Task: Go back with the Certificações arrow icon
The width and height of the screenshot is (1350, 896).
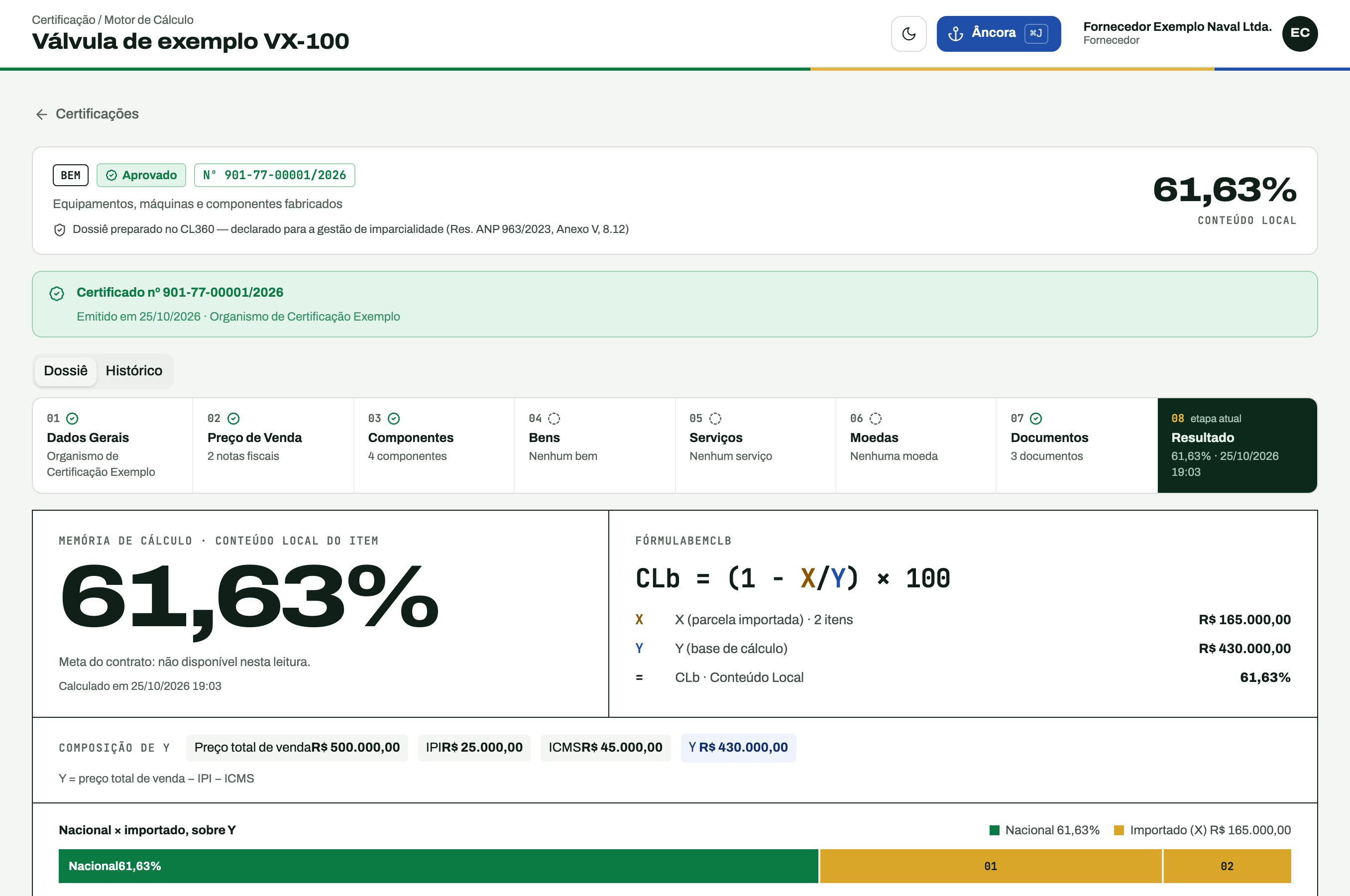Action: coord(41,114)
